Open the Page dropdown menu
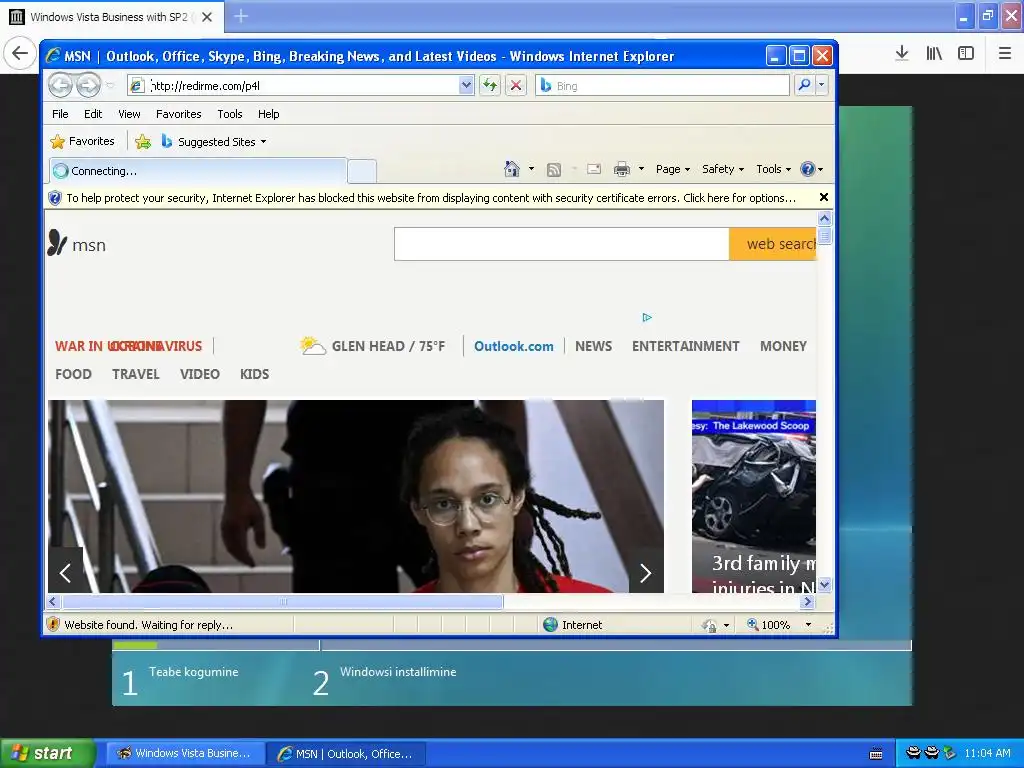Viewport: 1024px width, 768px height. (x=673, y=169)
